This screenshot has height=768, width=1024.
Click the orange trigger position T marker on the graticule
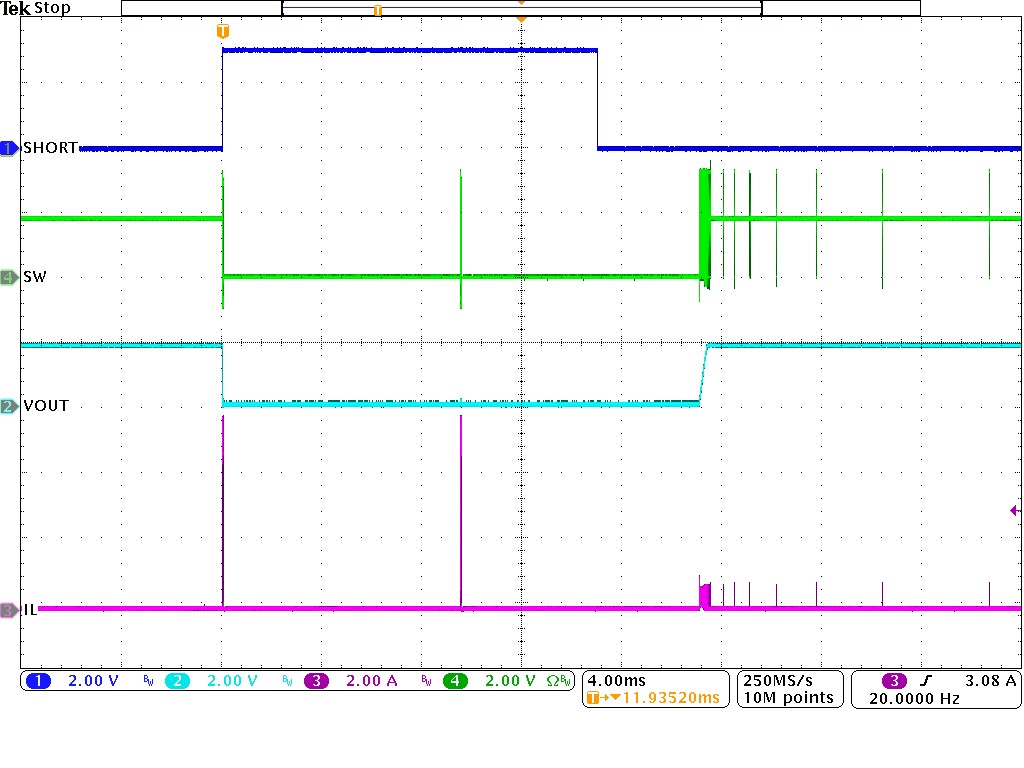click(x=222, y=32)
